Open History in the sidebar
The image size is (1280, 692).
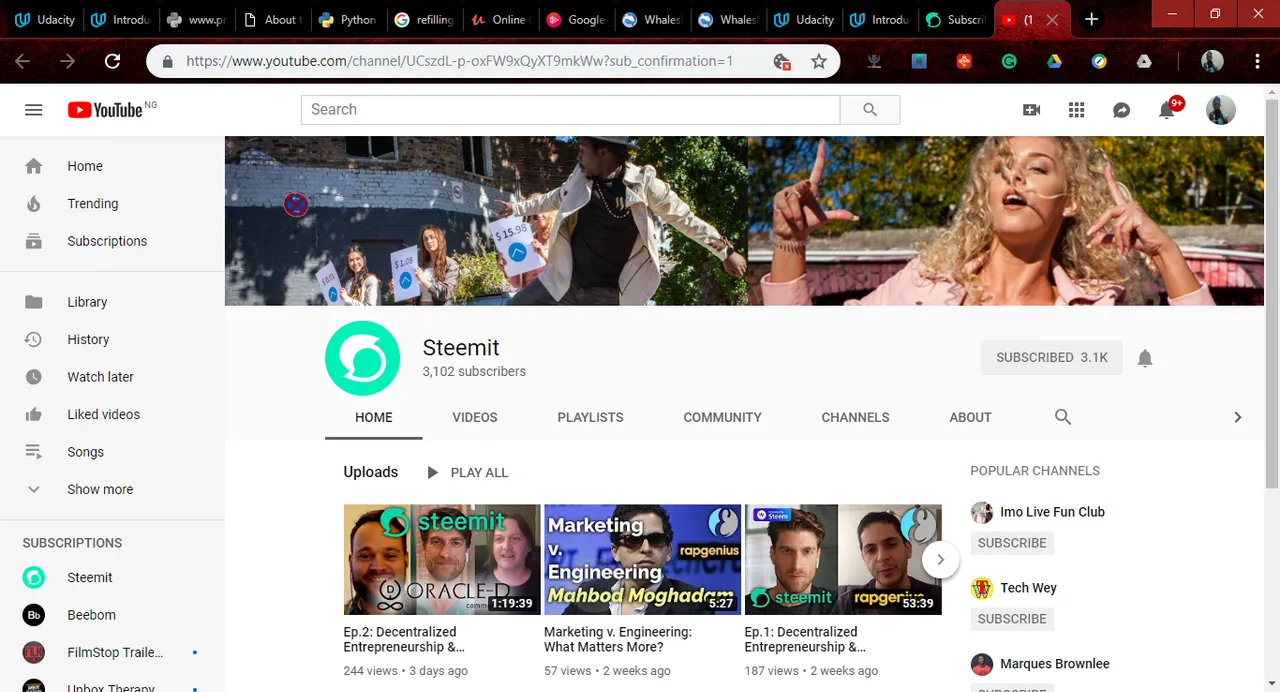pos(112,340)
